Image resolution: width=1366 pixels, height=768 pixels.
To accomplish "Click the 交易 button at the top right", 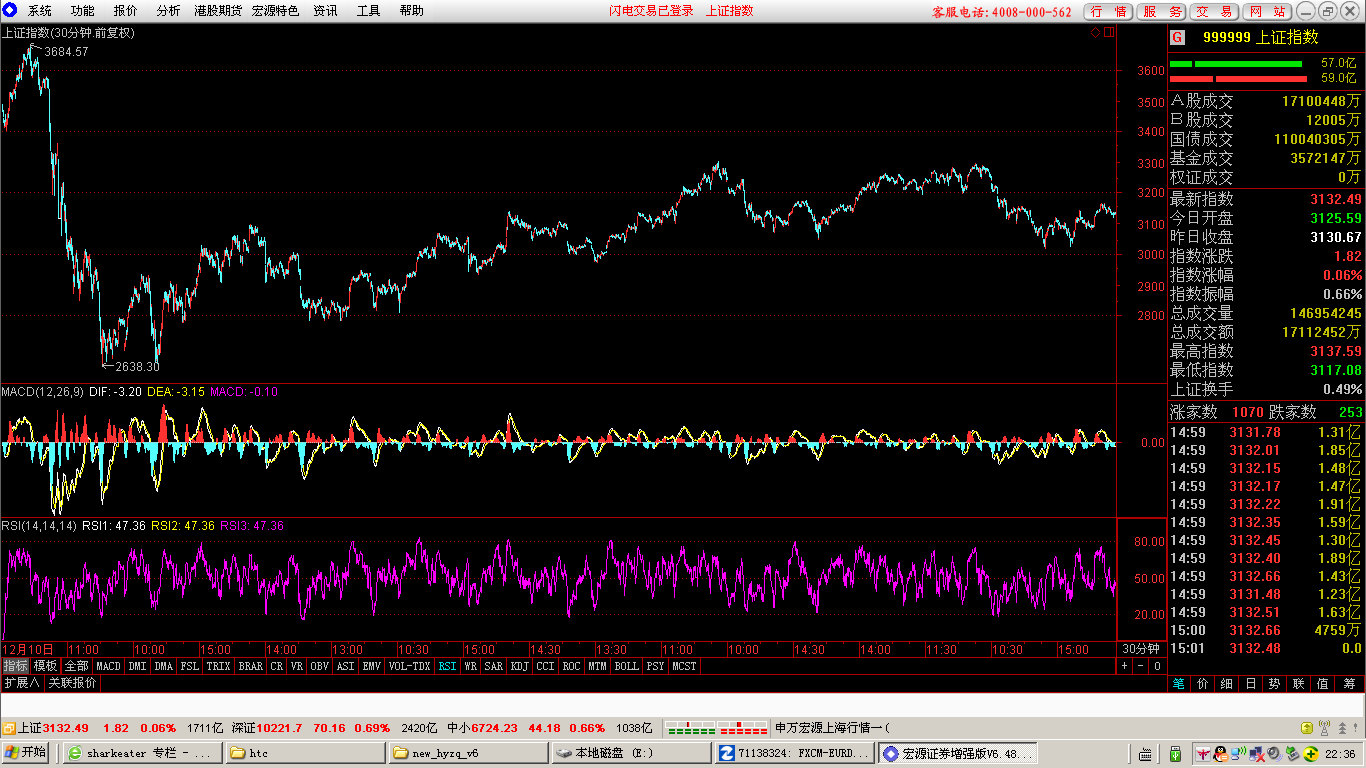I will [1215, 12].
